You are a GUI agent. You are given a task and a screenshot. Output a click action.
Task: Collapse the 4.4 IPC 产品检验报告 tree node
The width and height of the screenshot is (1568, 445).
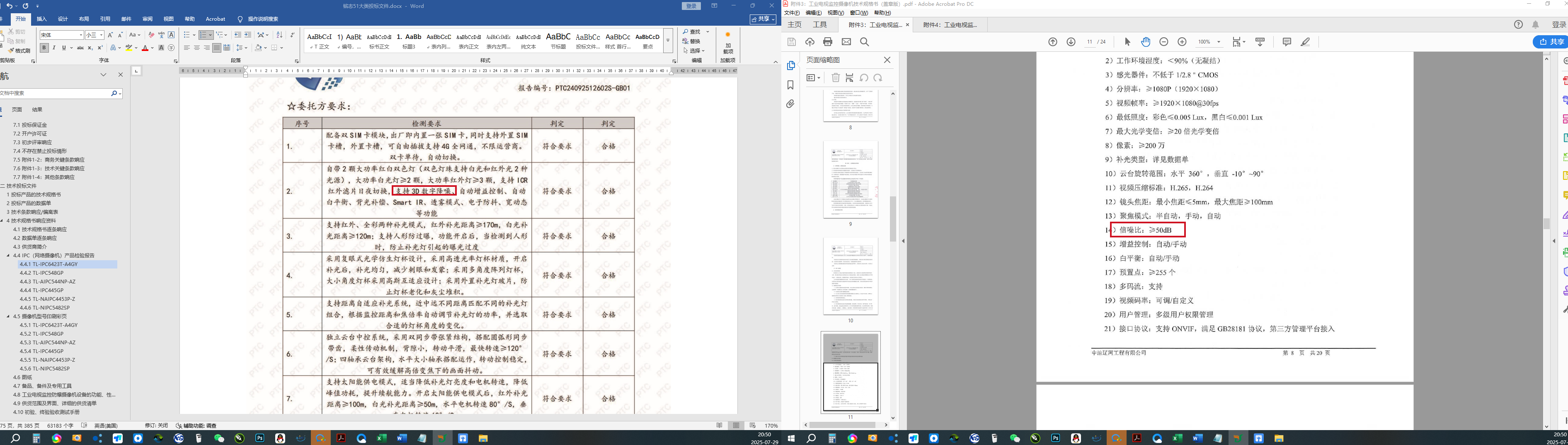point(9,256)
